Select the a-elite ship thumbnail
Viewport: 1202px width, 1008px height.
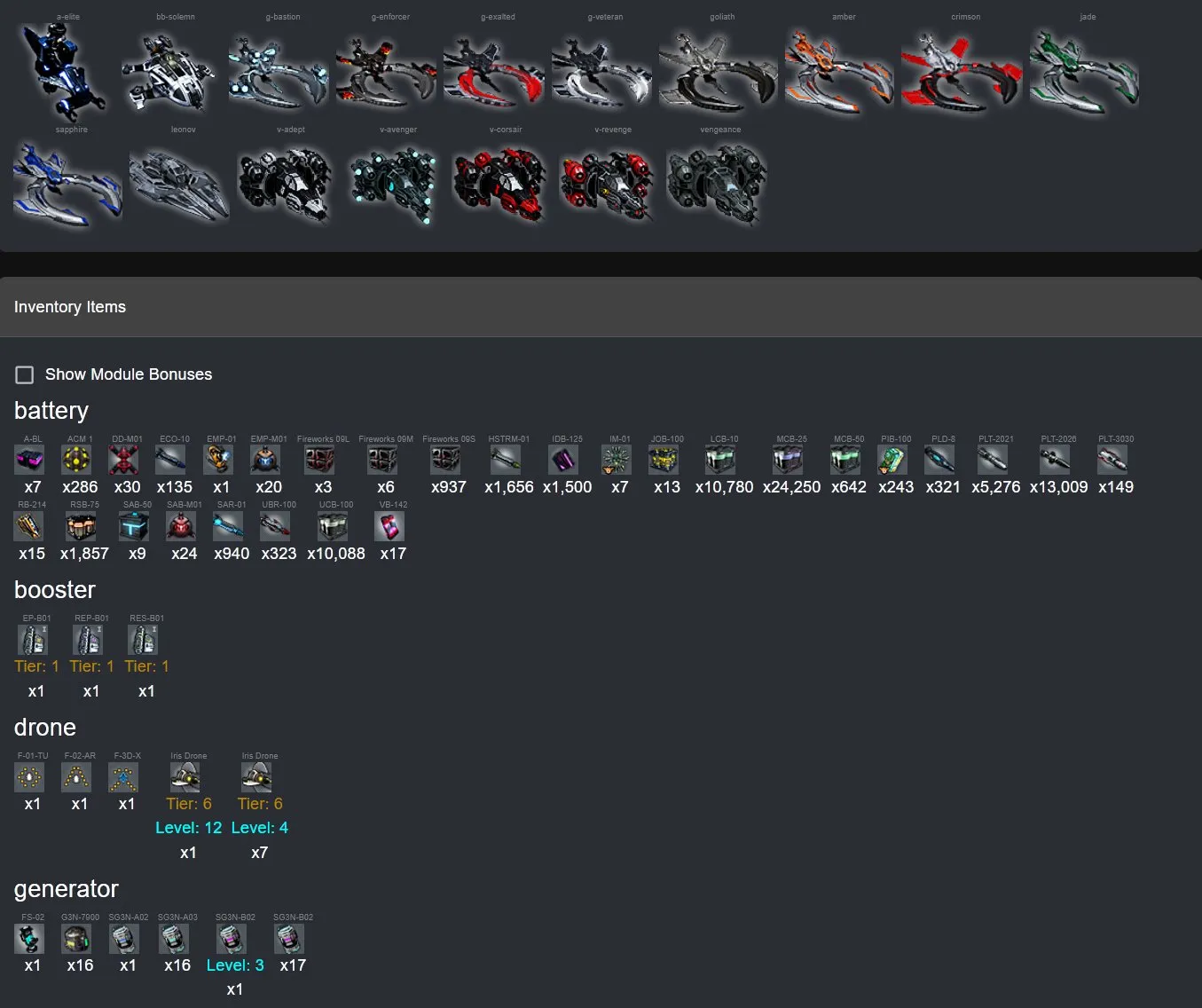(63, 72)
